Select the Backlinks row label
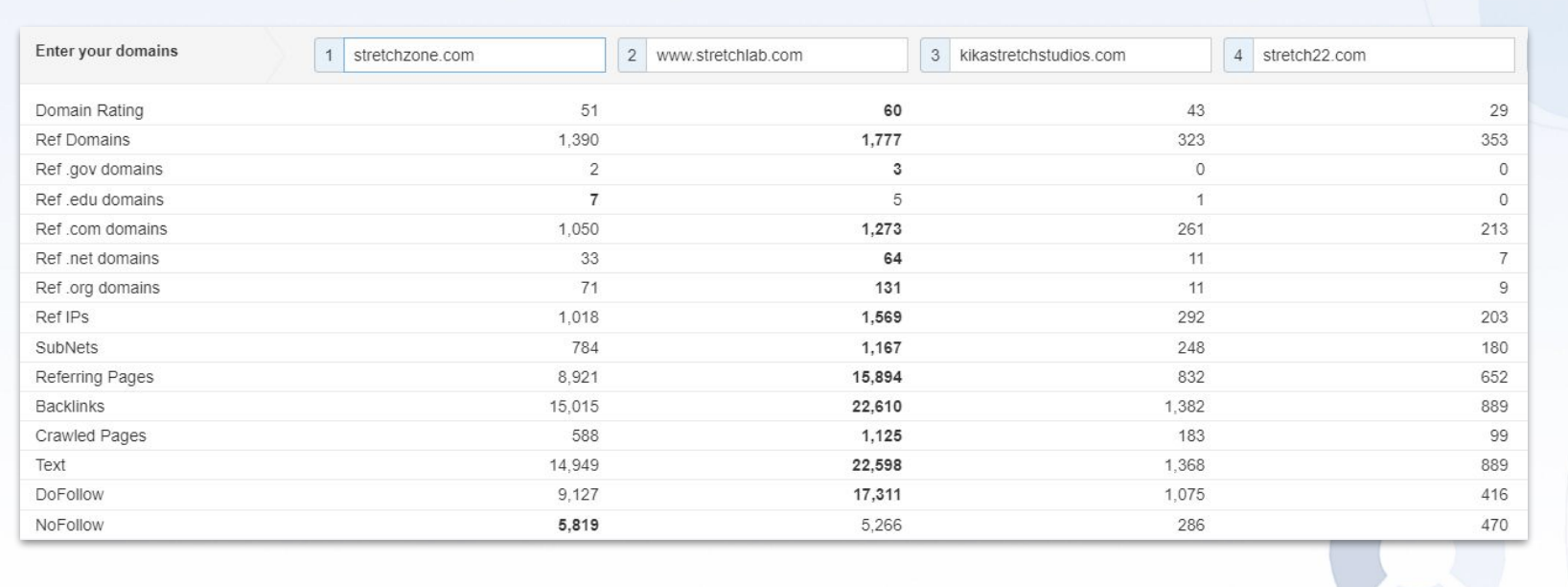Screen dimensions: 1568x587 pos(70,407)
